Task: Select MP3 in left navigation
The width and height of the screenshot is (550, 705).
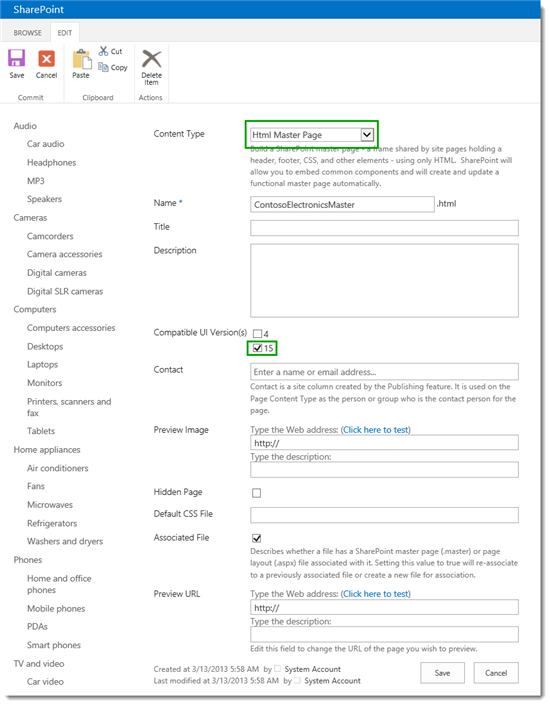Action: [x=36, y=181]
